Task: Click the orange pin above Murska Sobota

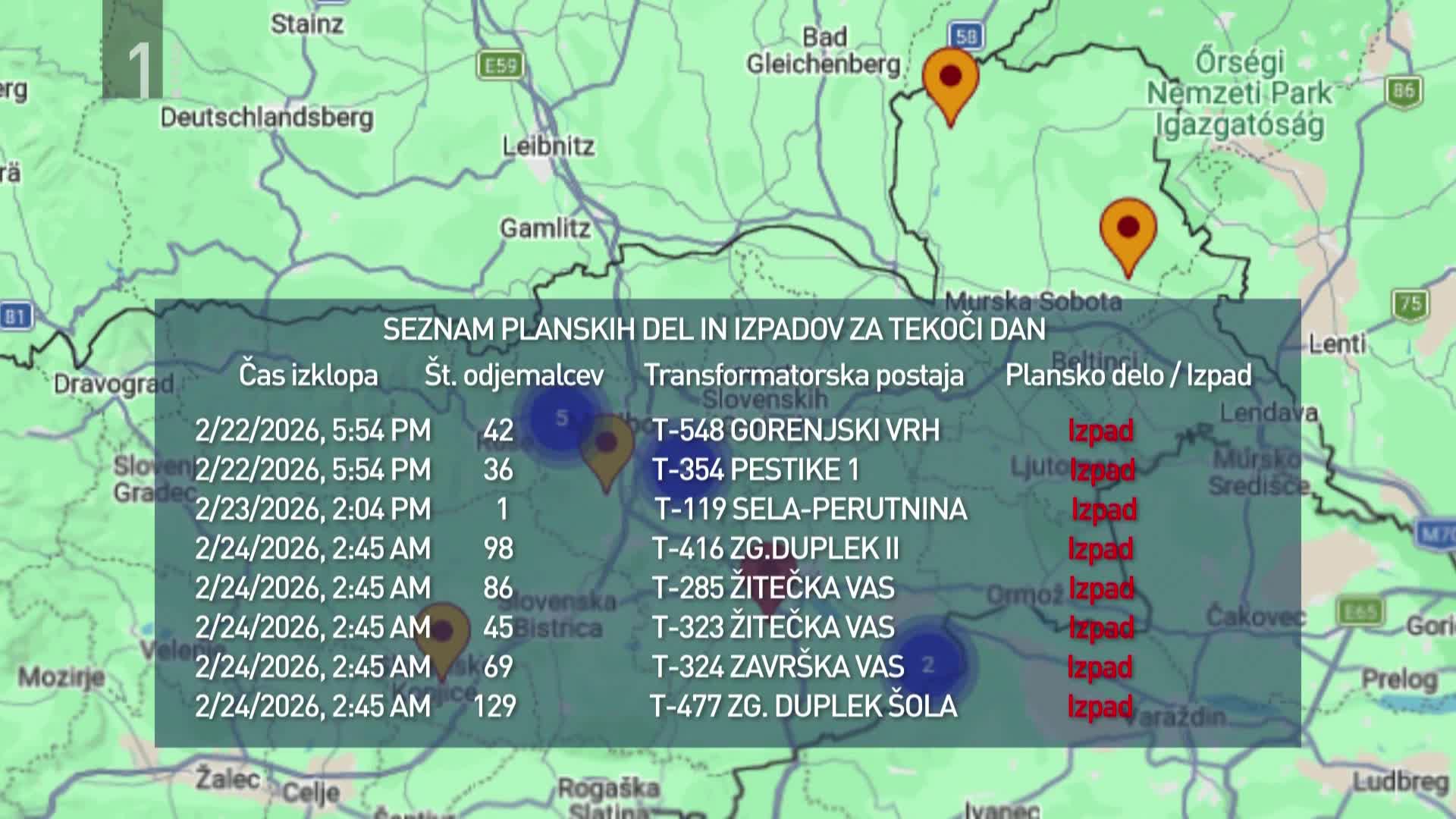Action: click(1128, 230)
